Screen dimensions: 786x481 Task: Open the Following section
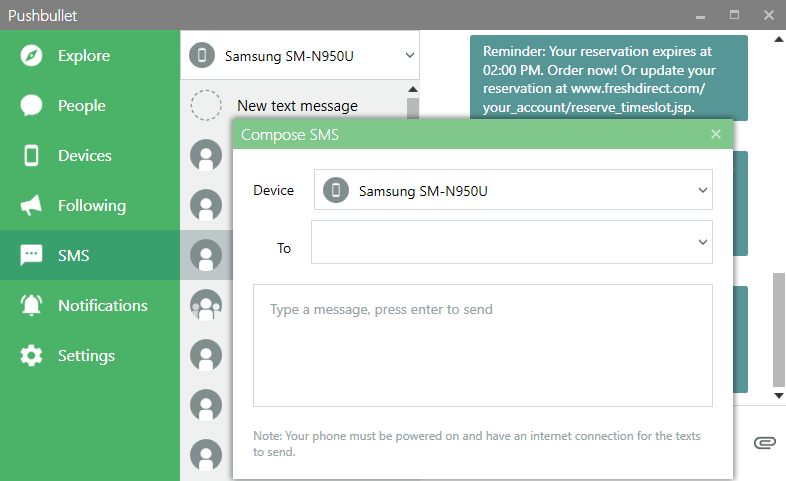click(92, 206)
